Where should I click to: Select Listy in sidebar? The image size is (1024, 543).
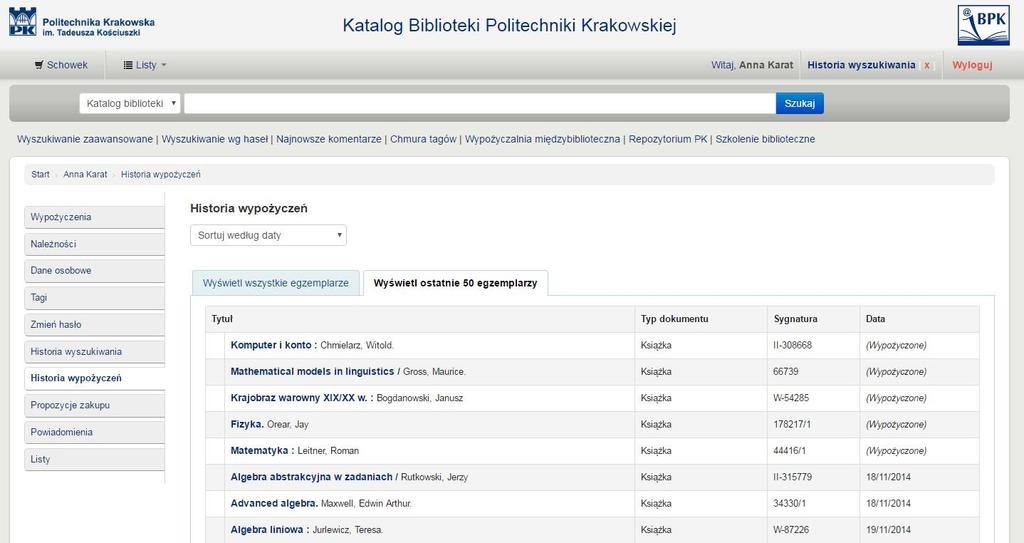click(x=94, y=459)
